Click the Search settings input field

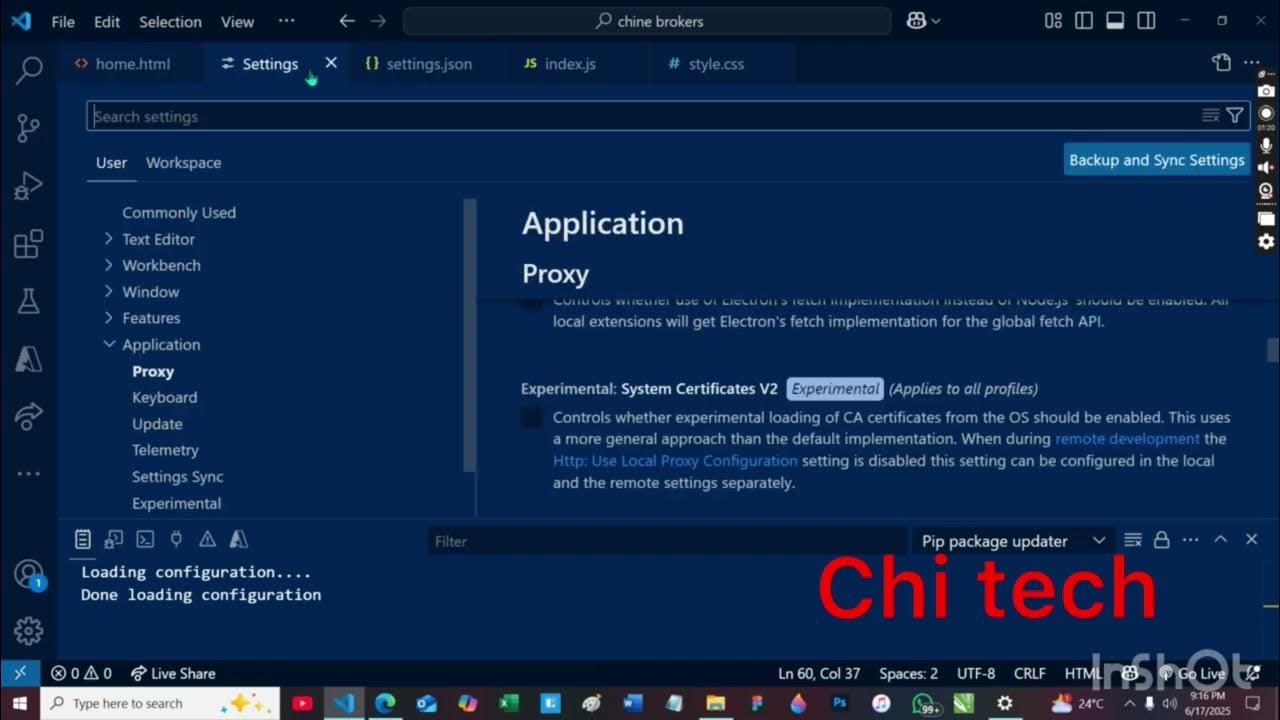pyautogui.click(x=400, y=115)
